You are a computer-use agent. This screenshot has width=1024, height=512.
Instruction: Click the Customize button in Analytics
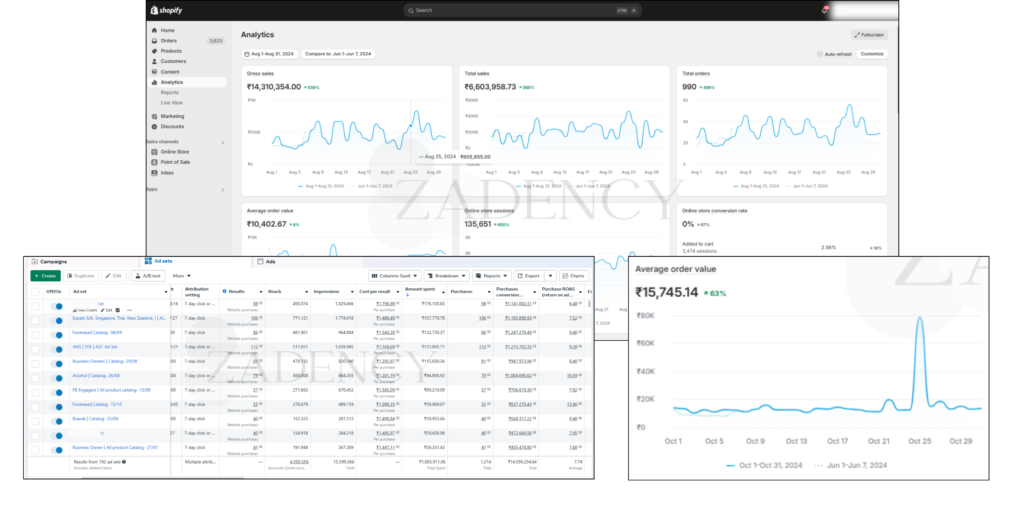872,54
